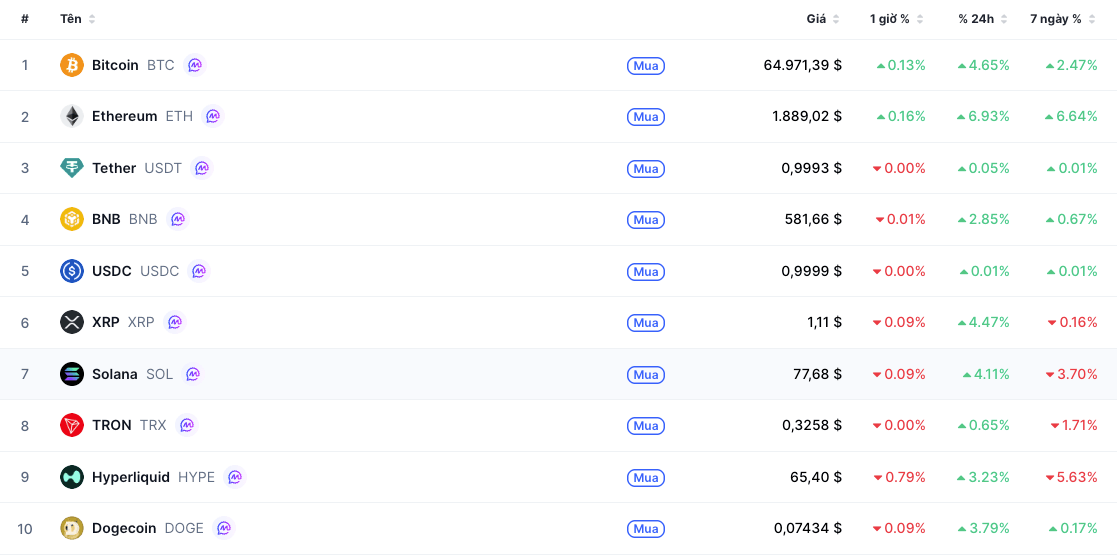
Task: Open the Ethereum name link
Action: (x=125, y=116)
